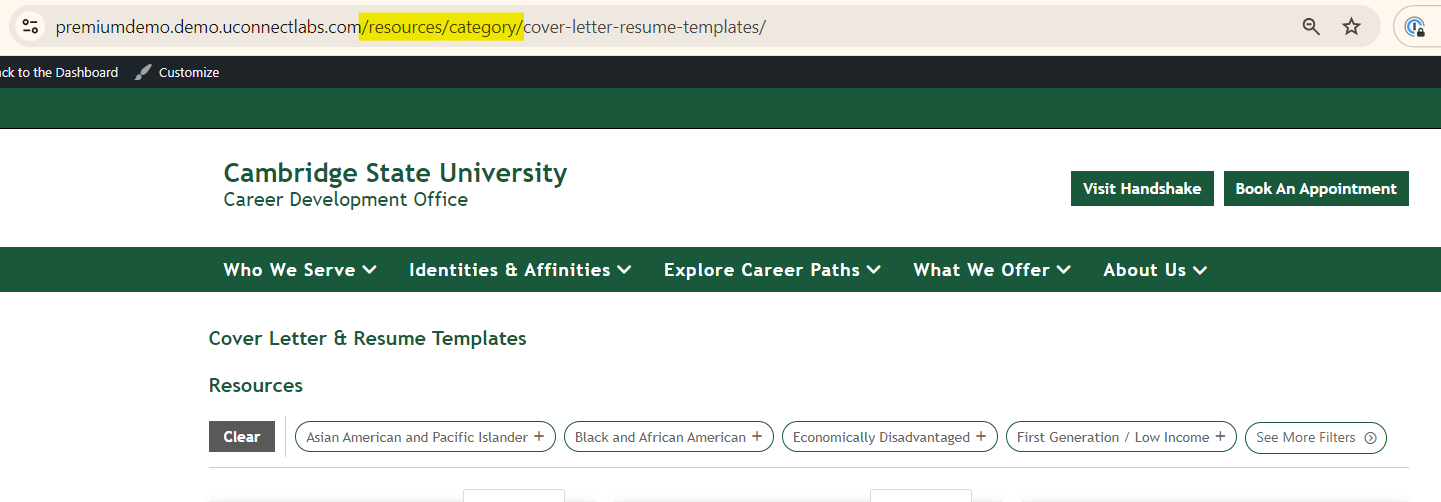Add the Asian American and Pacific Islander filter
Viewport: 1441px width, 502px height.
[425, 437]
